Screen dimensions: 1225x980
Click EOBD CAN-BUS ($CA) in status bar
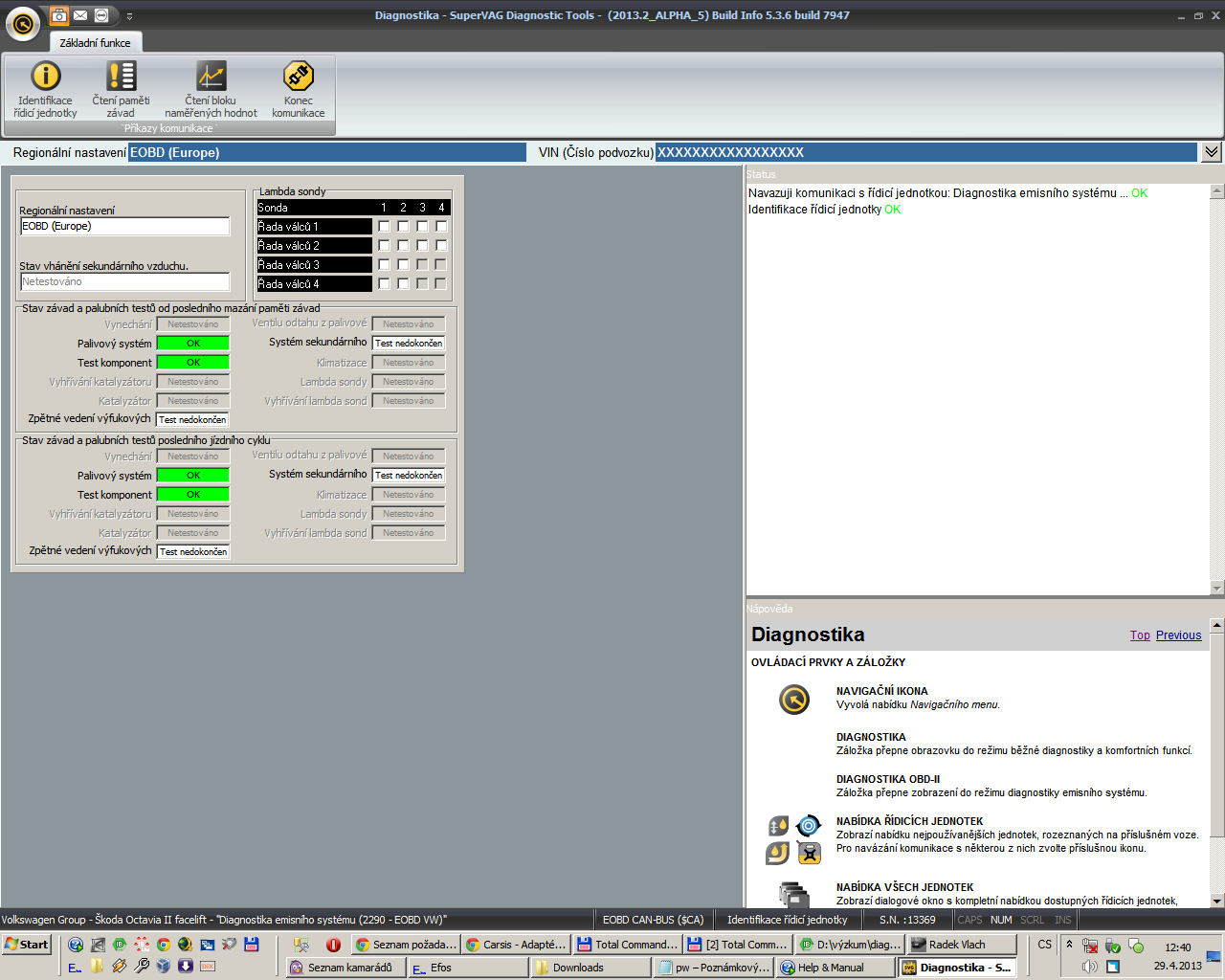654,920
